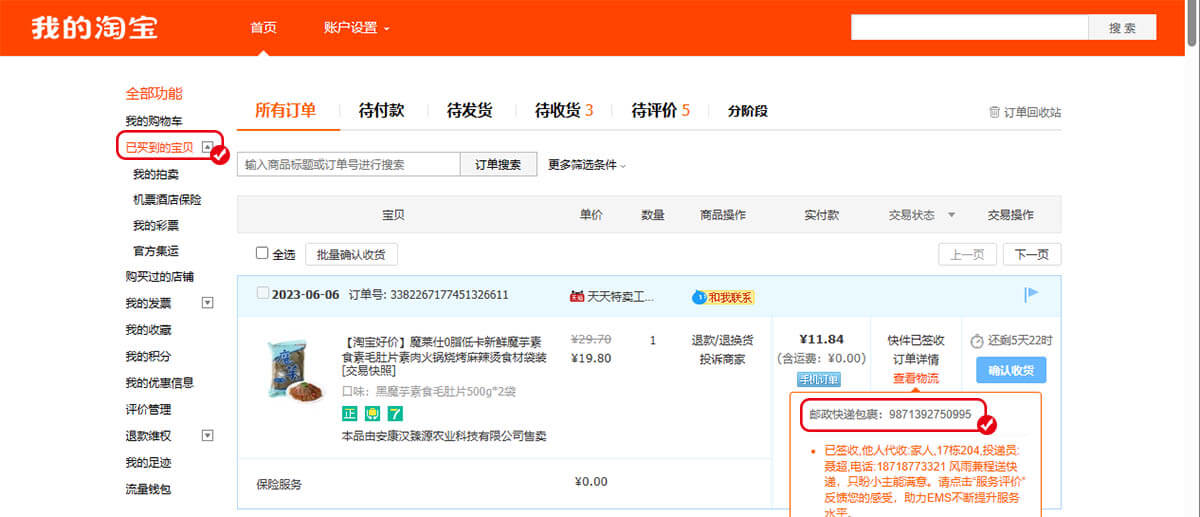Click the yellow-green shield badge under product
1200x517 pixels.
[x=372, y=413]
